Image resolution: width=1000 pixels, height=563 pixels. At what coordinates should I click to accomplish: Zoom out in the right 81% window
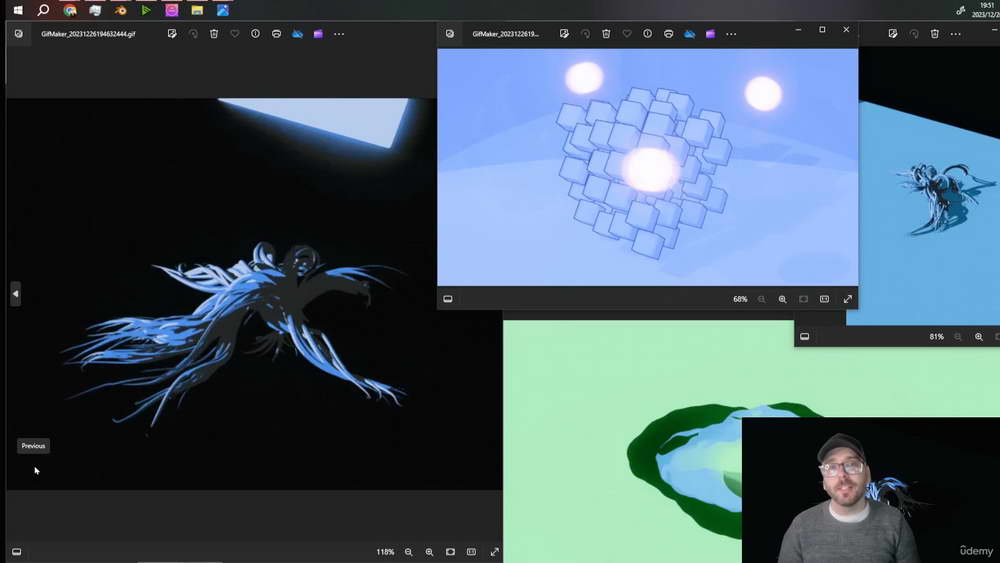958,337
